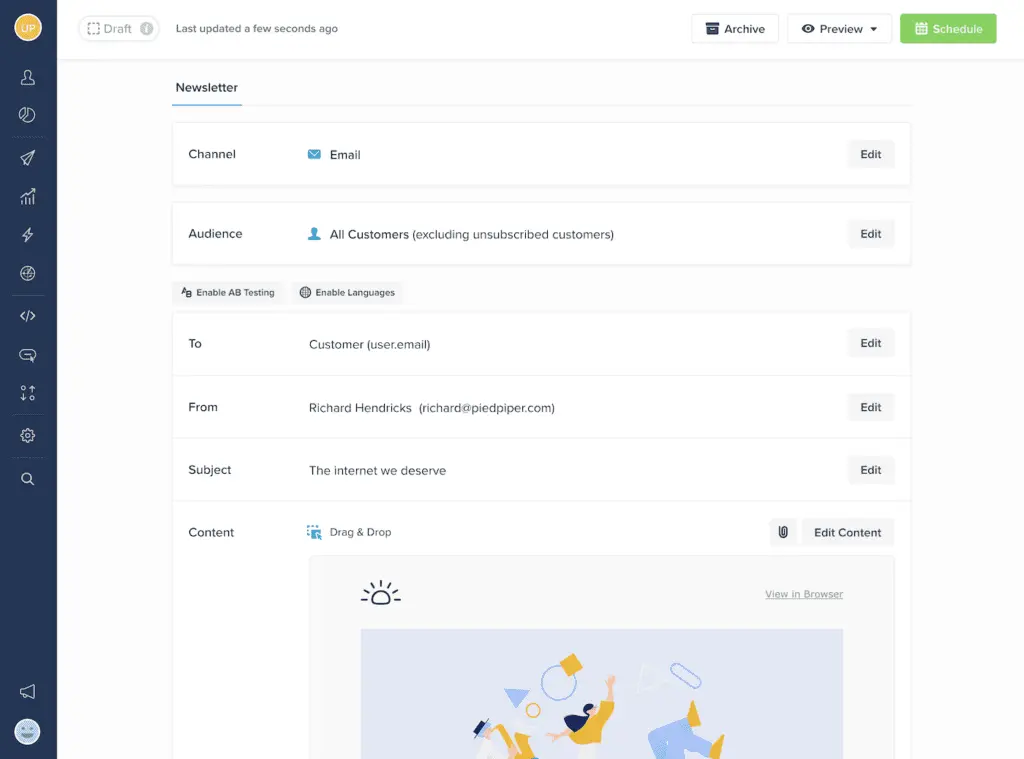1024x759 pixels.
Task: Click Edit button in the Subject row
Action: point(870,470)
